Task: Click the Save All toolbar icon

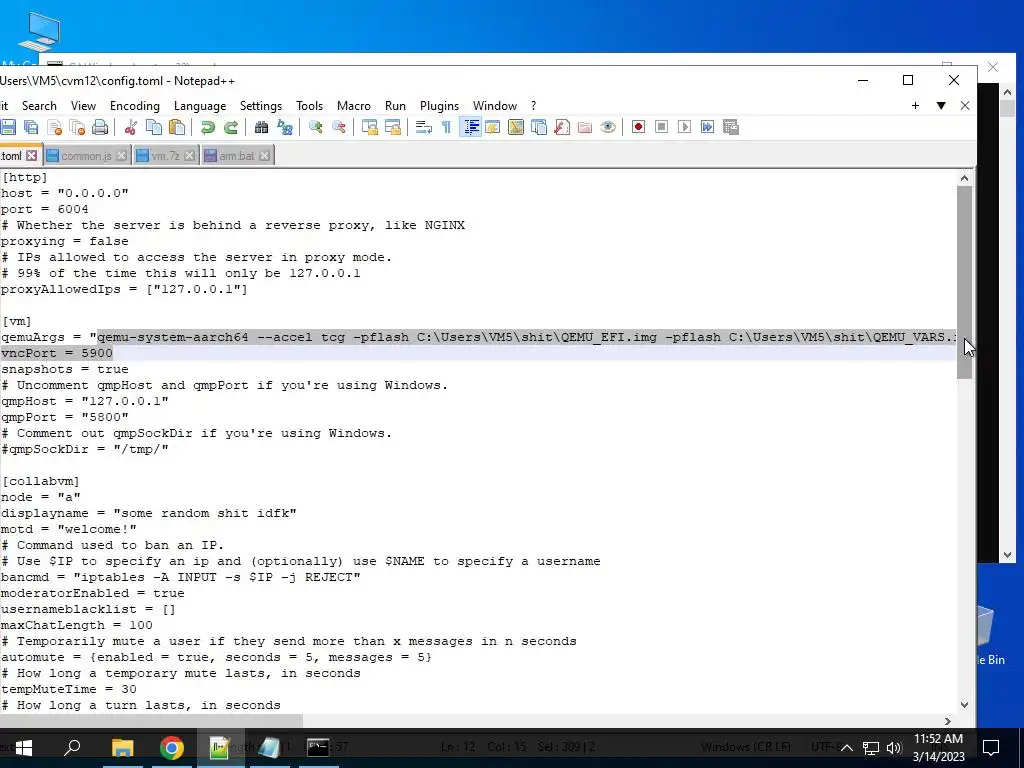Action: tap(31, 127)
